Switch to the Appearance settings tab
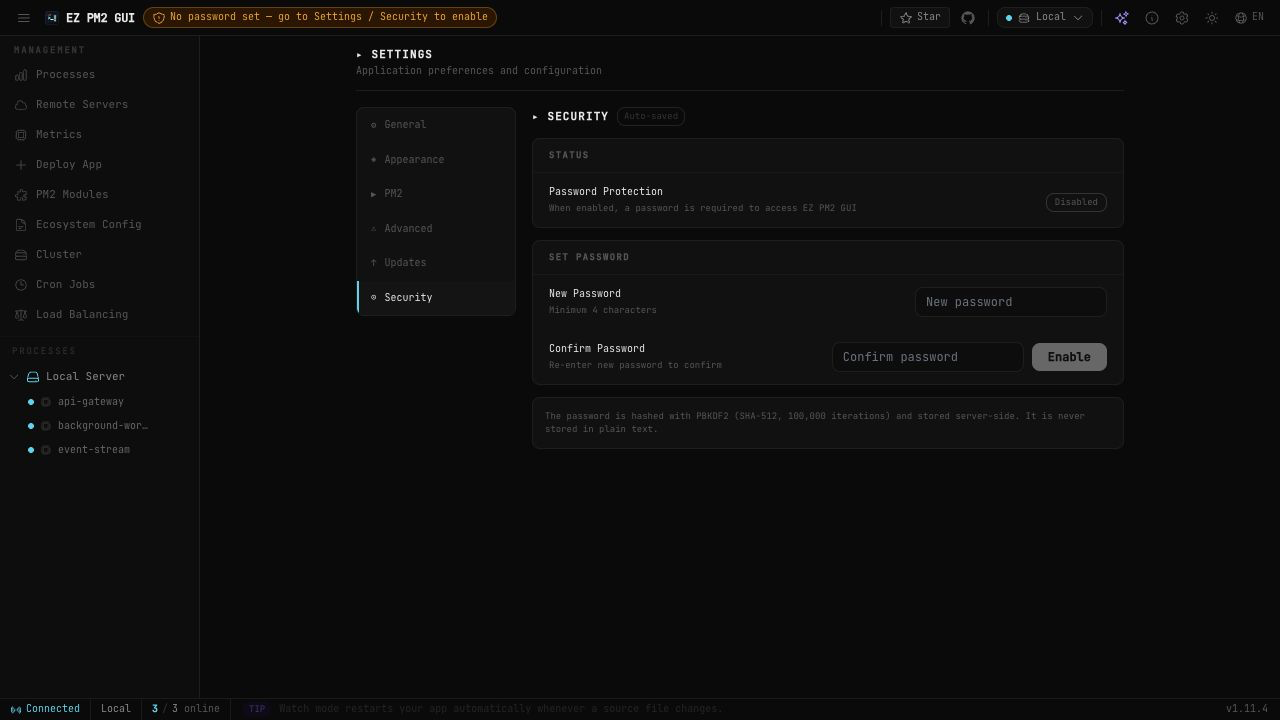The height and width of the screenshot is (720, 1280). pyautogui.click(x=436, y=160)
